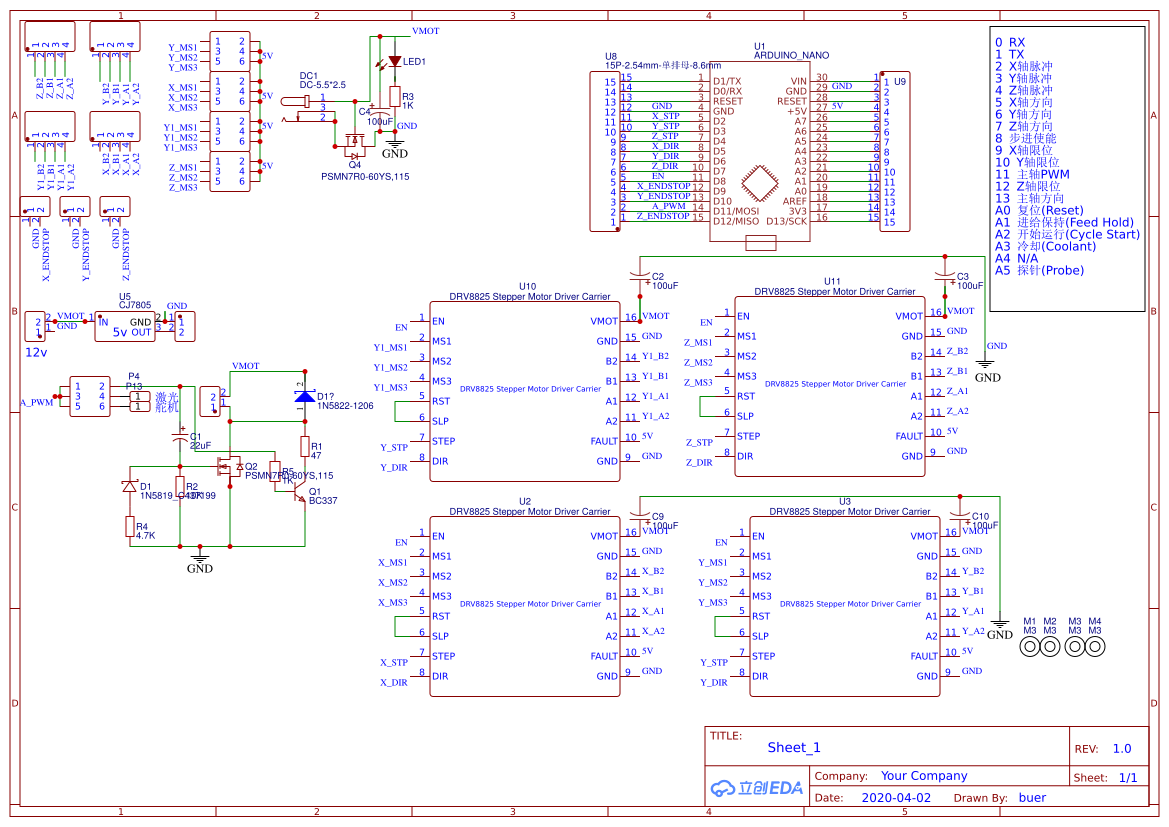This screenshot has height=827, width=1169.
Task: Click the '12v' connector label
Action: click(37, 352)
